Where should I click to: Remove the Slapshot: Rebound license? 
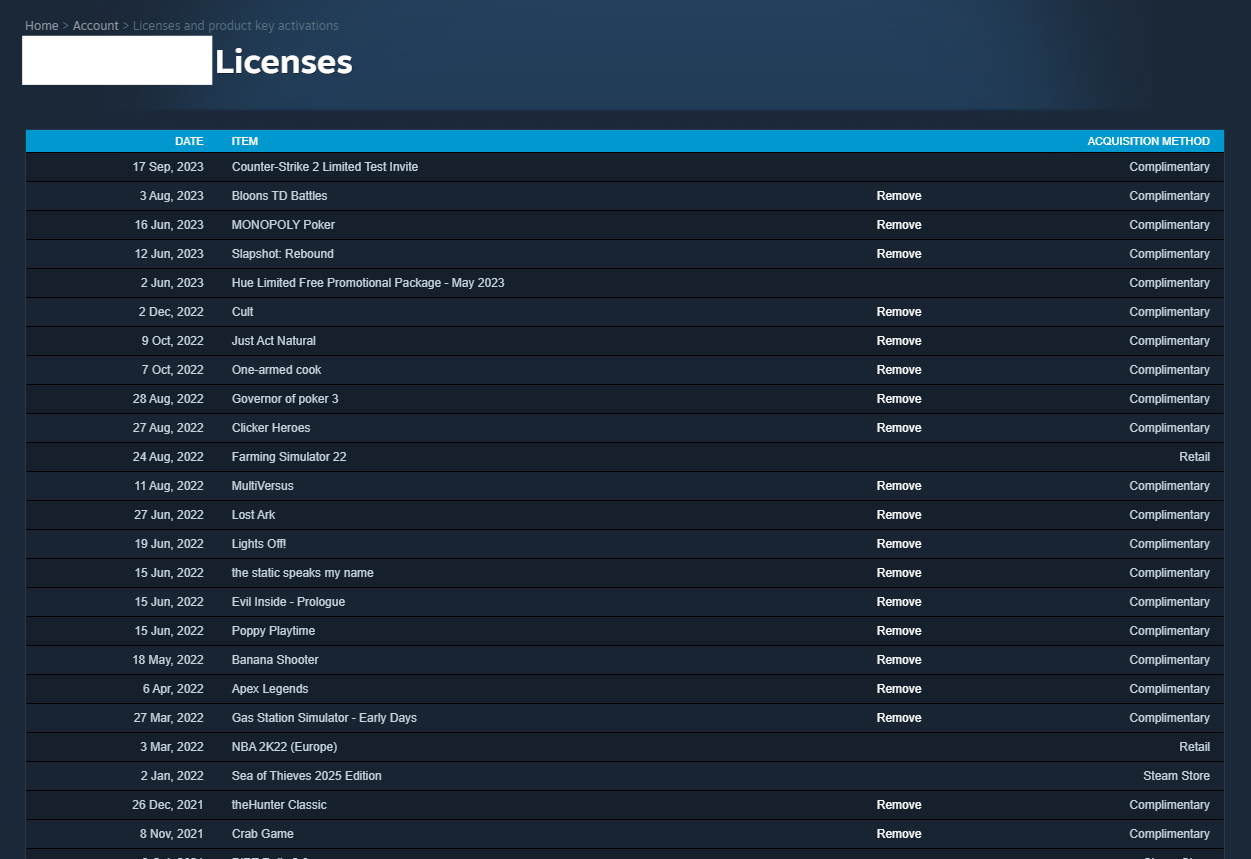point(898,253)
